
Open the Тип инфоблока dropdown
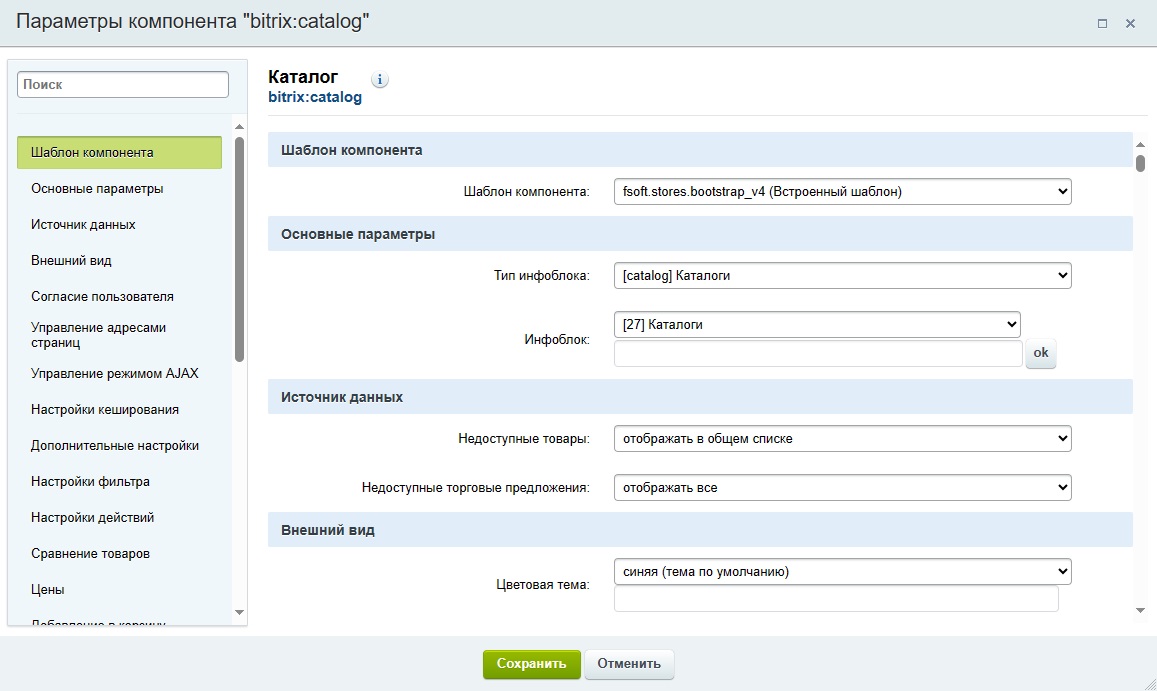841,275
